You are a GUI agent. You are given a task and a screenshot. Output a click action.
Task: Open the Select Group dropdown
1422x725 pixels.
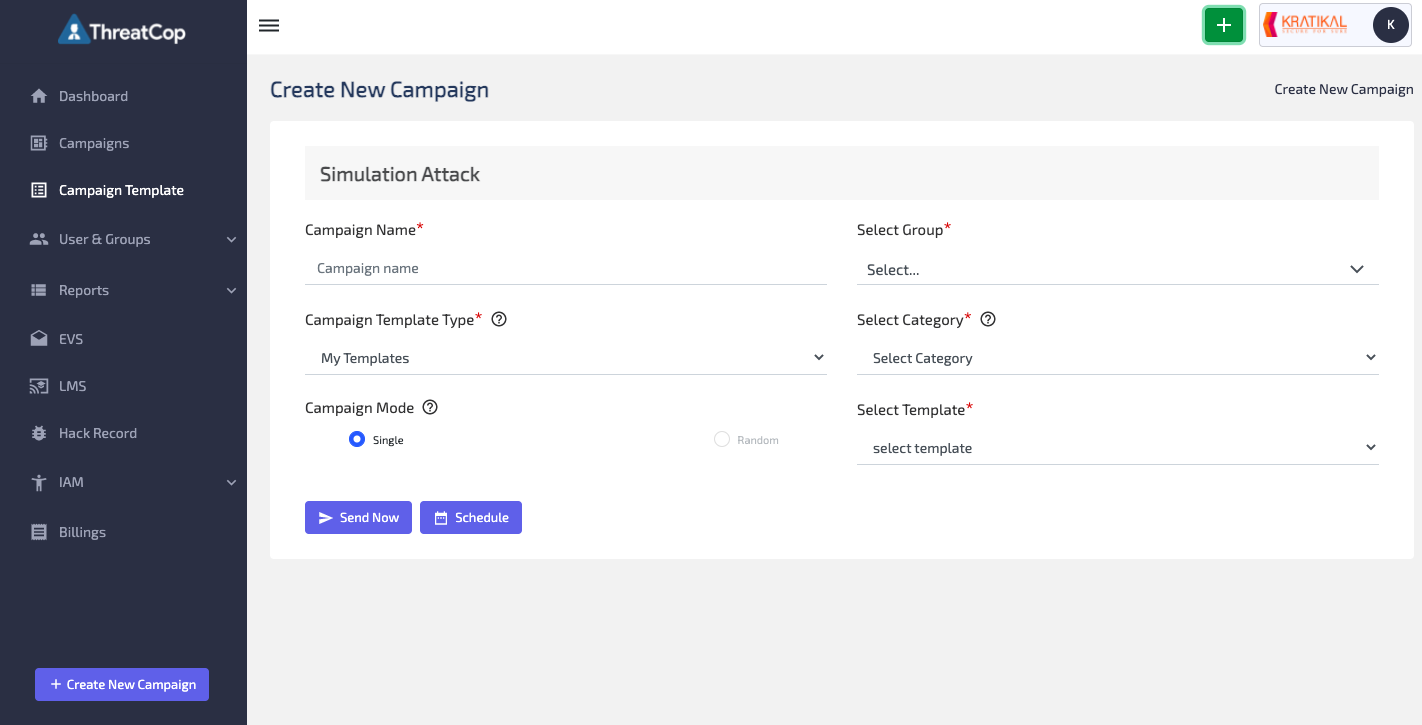pos(1117,269)
